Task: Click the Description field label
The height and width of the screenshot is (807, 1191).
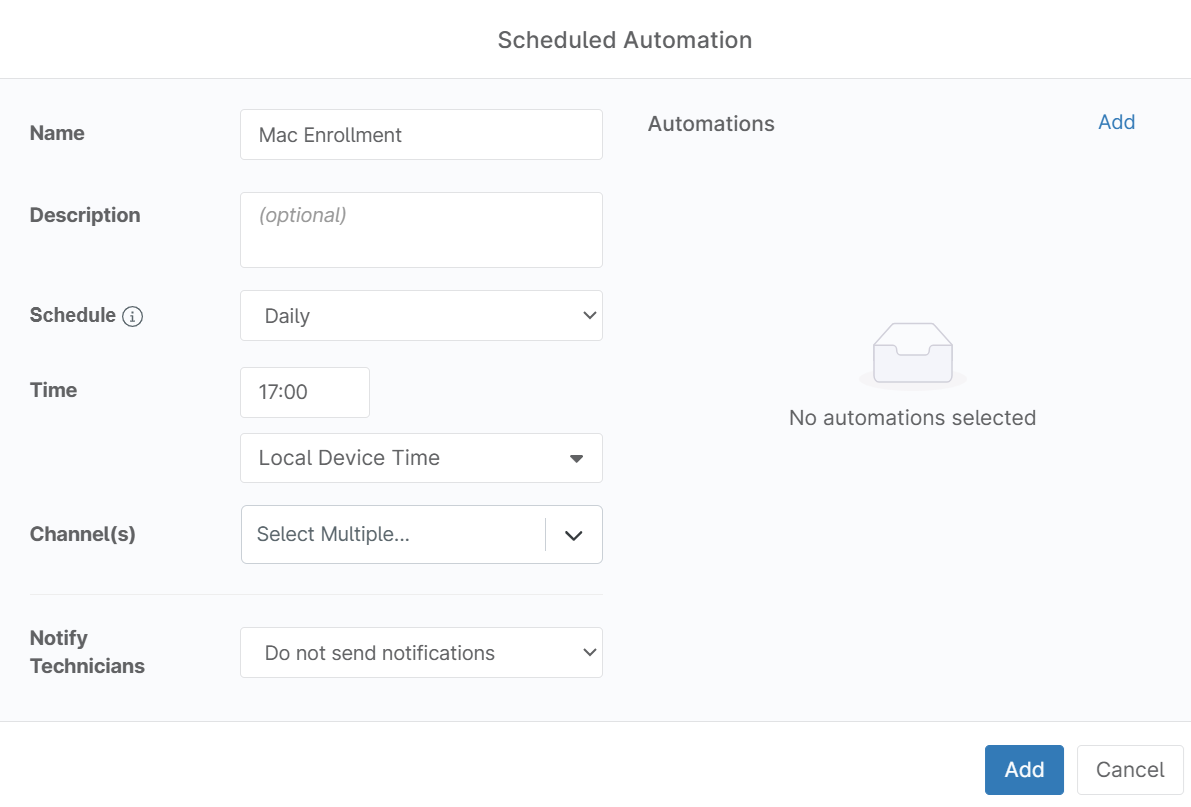Action: (84, 215)
